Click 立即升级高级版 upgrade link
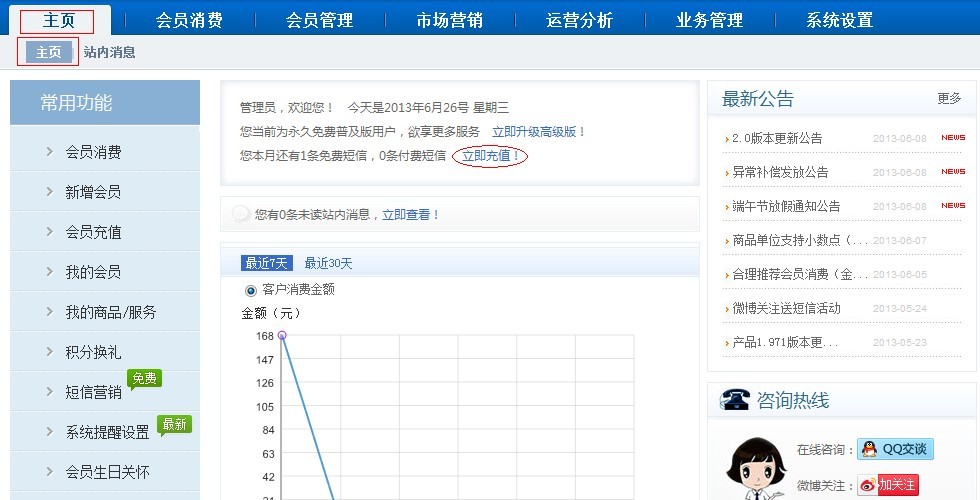 tap(538, 132)
